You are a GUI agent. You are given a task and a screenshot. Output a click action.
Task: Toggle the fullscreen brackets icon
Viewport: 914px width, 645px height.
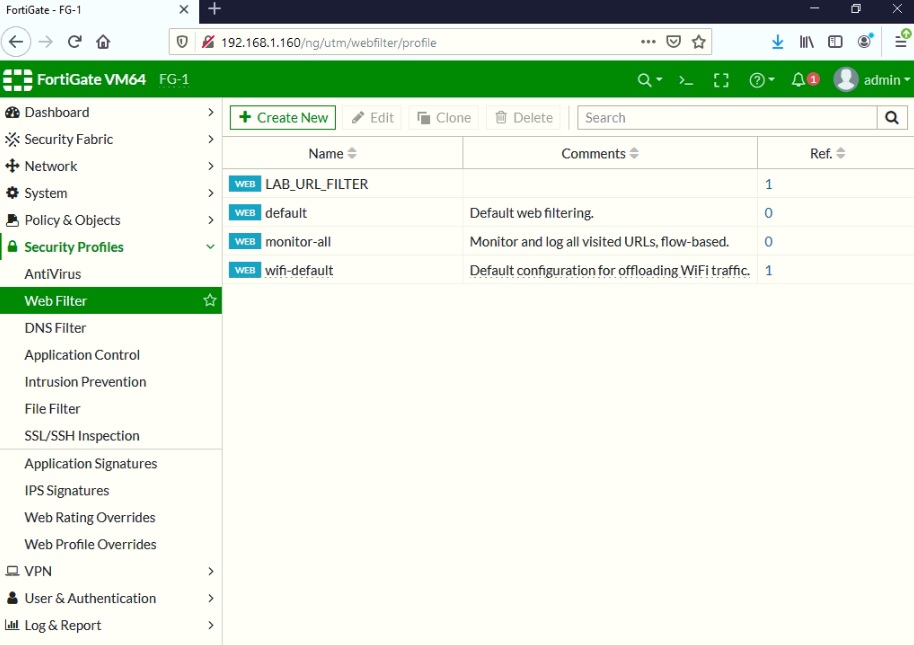[722, 79]
